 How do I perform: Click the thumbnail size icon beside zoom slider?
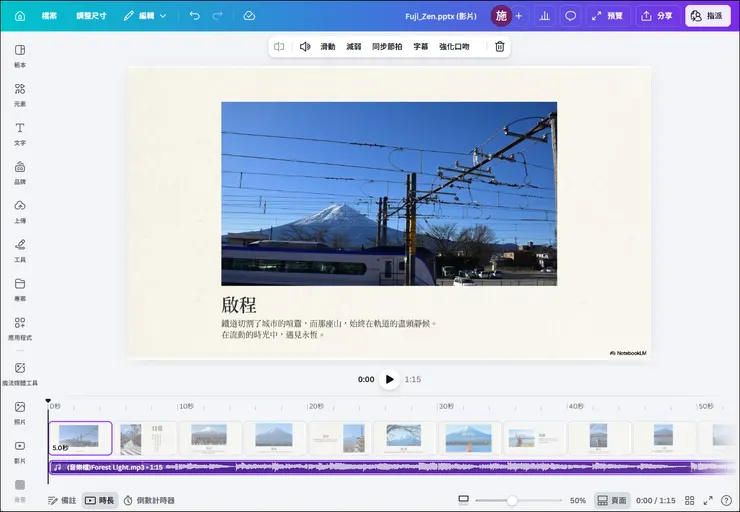click(x=463, y=500)
